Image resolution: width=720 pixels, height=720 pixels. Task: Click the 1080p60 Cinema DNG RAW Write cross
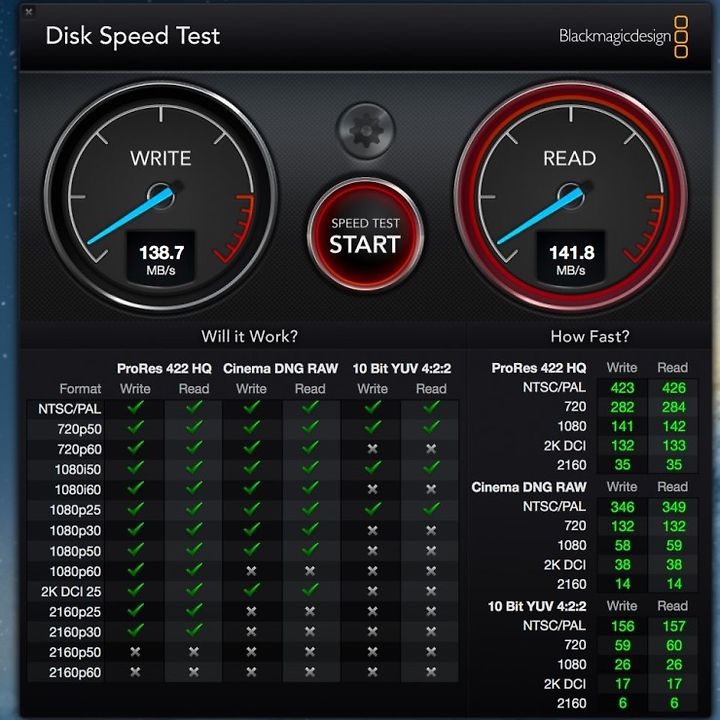click(251, 571)
